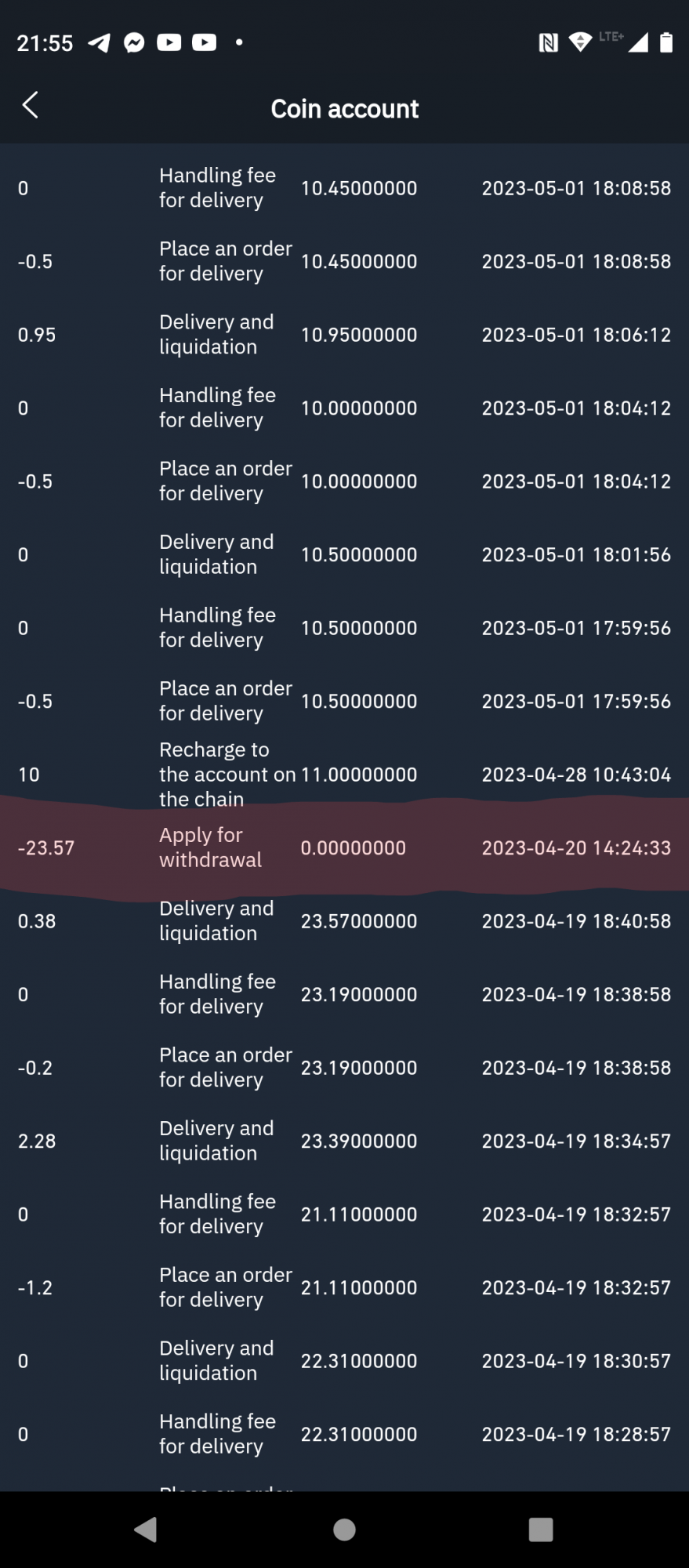The height and width of the screenshot is (1568, 689).
Task: Open Delivery and liquidation 0.95 entry
Action: 344,335
